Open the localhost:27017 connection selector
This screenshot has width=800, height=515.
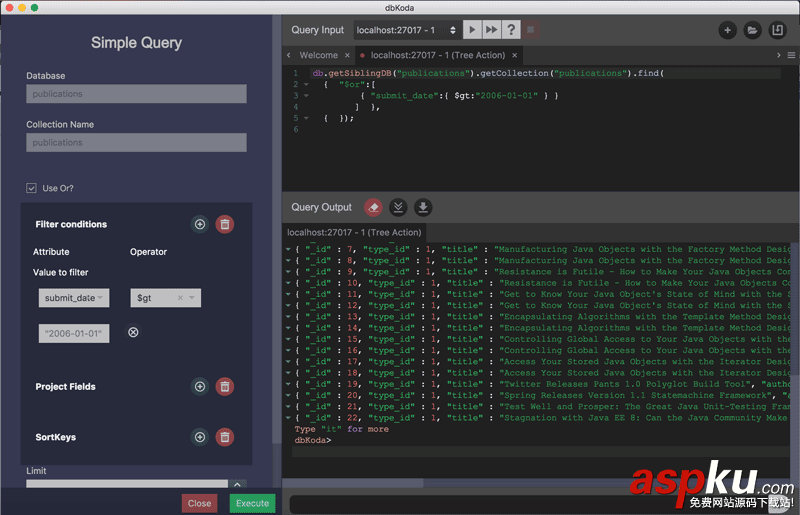[x=406, y=31]
